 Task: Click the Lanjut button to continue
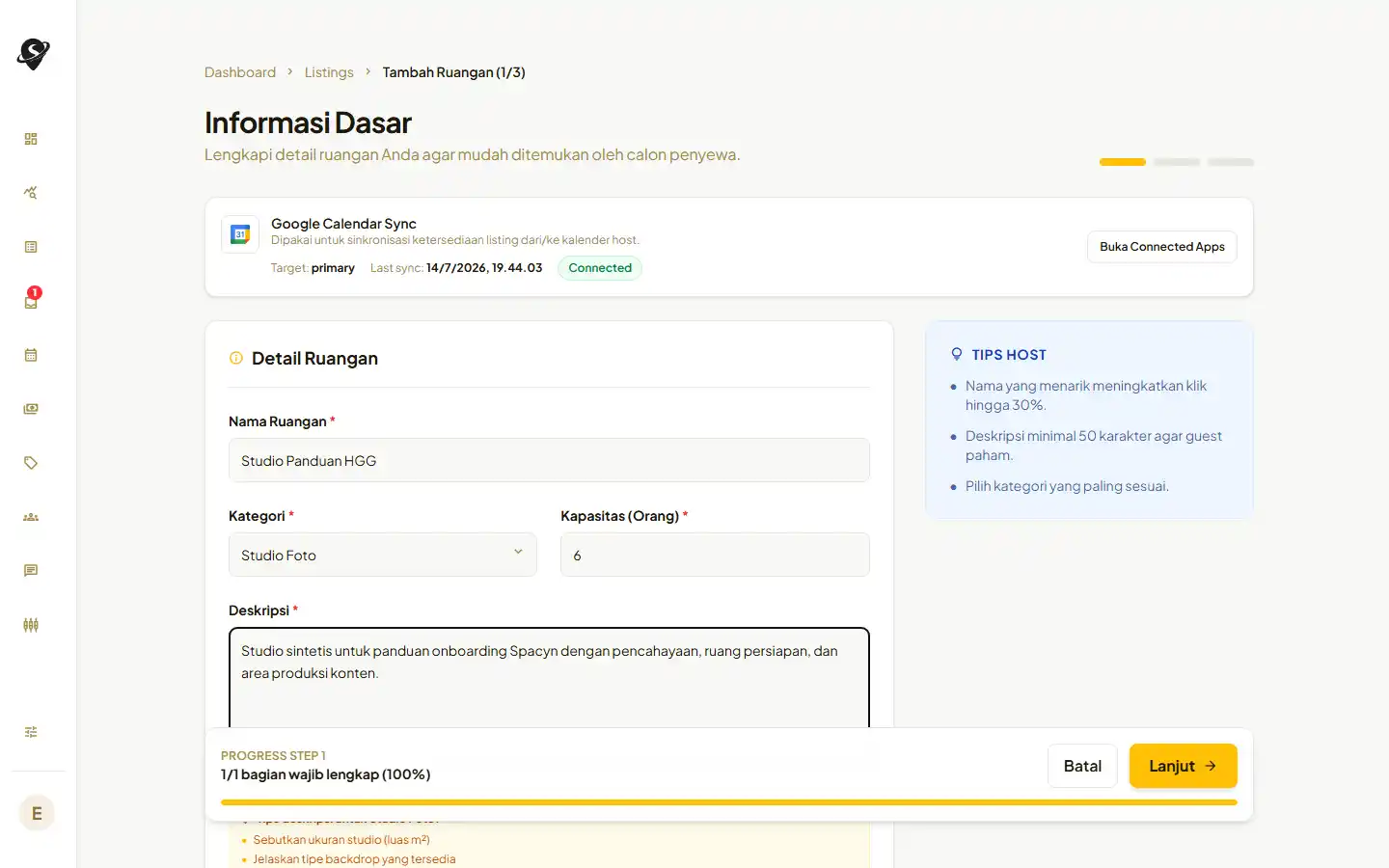point(1184,766)
